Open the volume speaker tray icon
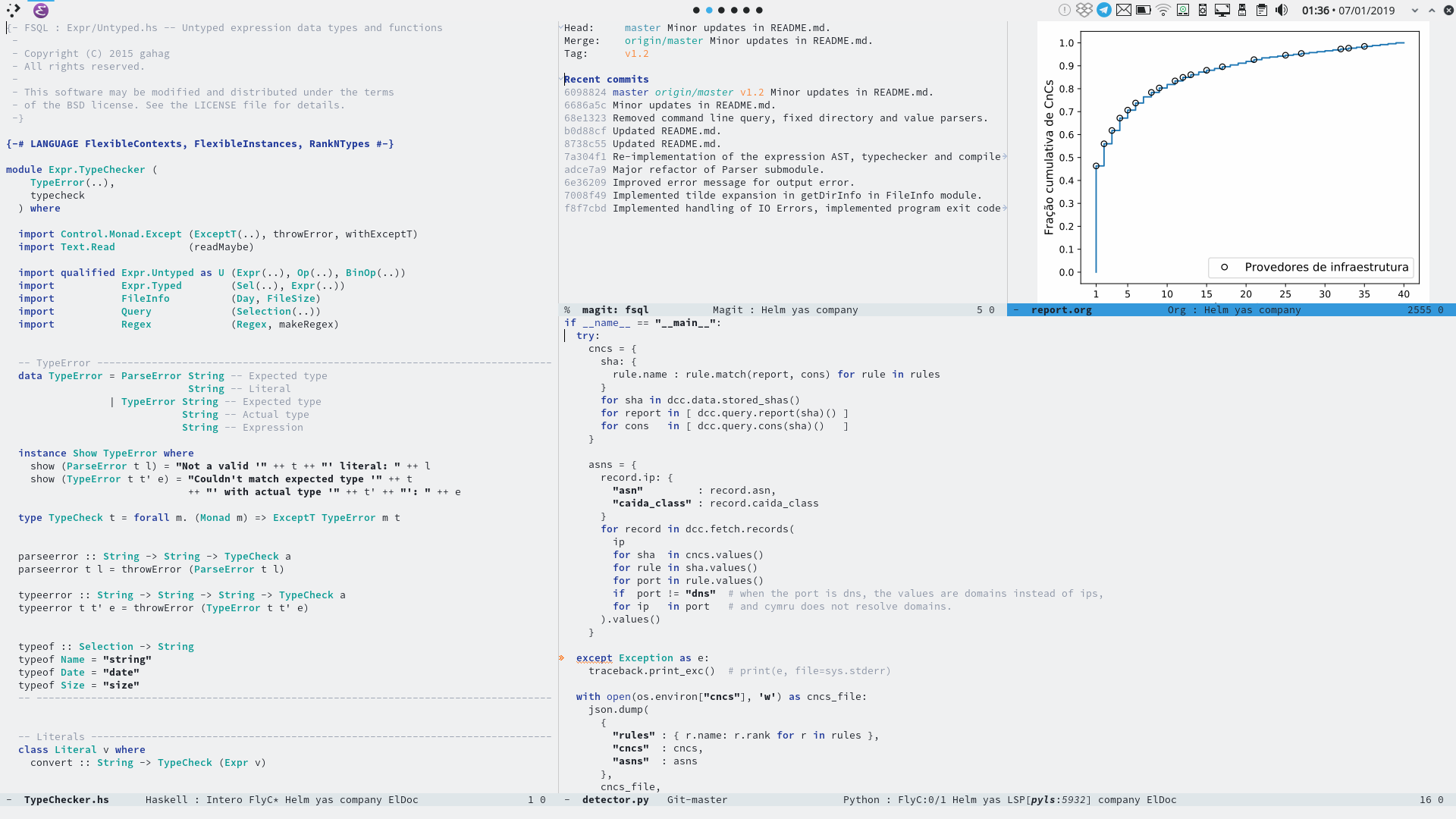The width and height of the screenshot is (1456, 819). pos(1282,10)
